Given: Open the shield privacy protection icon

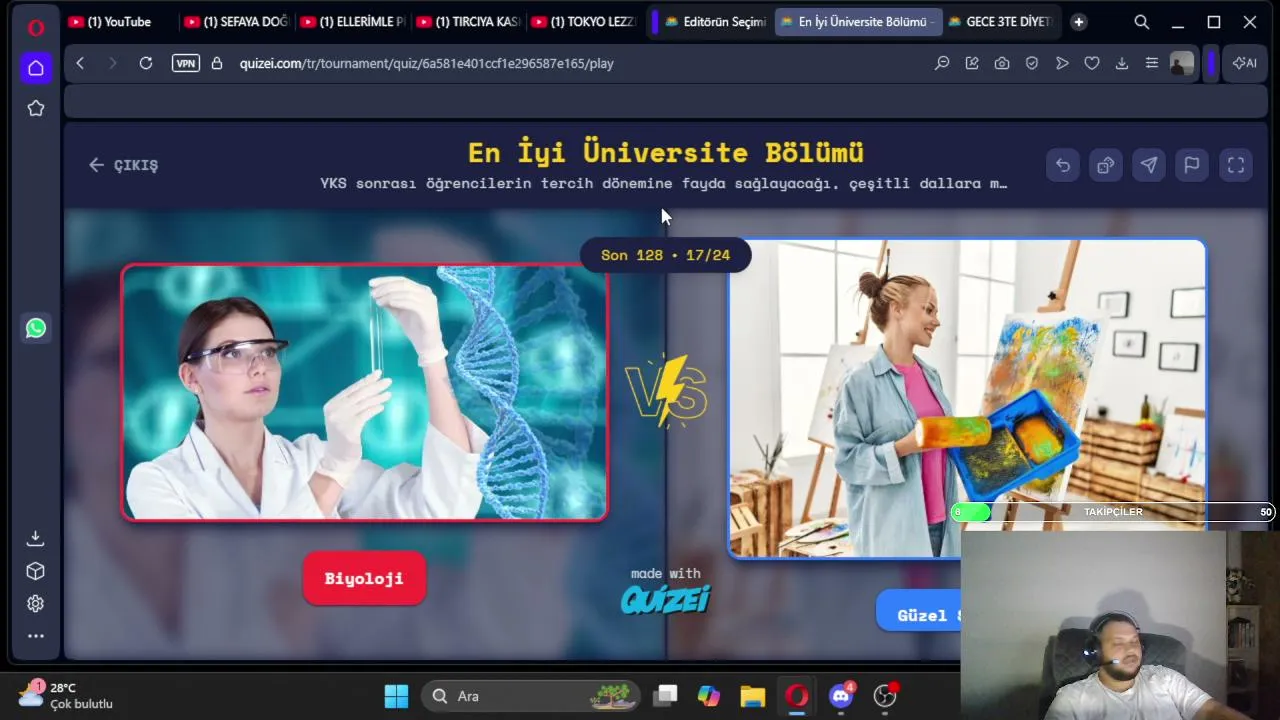Looking at the screenshot, I should (1032, 63).
